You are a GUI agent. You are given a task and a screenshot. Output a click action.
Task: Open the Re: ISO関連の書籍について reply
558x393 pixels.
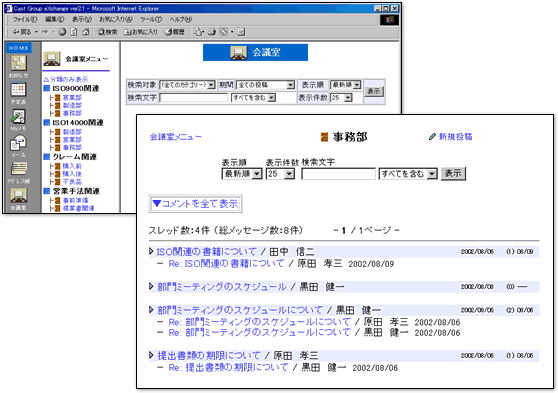pyautogui.click(x=226, y=264)
